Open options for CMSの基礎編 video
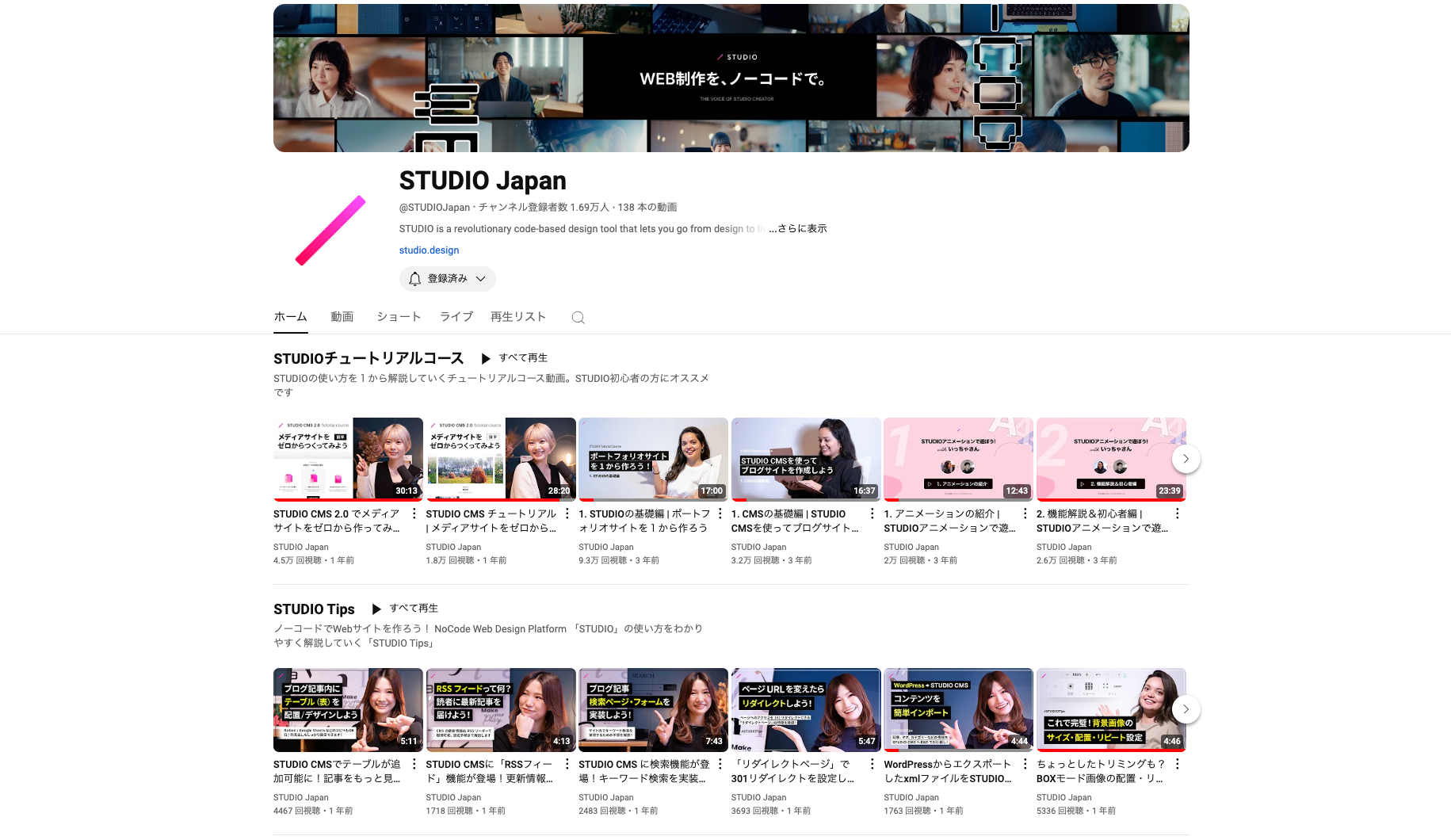 coord(872,514)
